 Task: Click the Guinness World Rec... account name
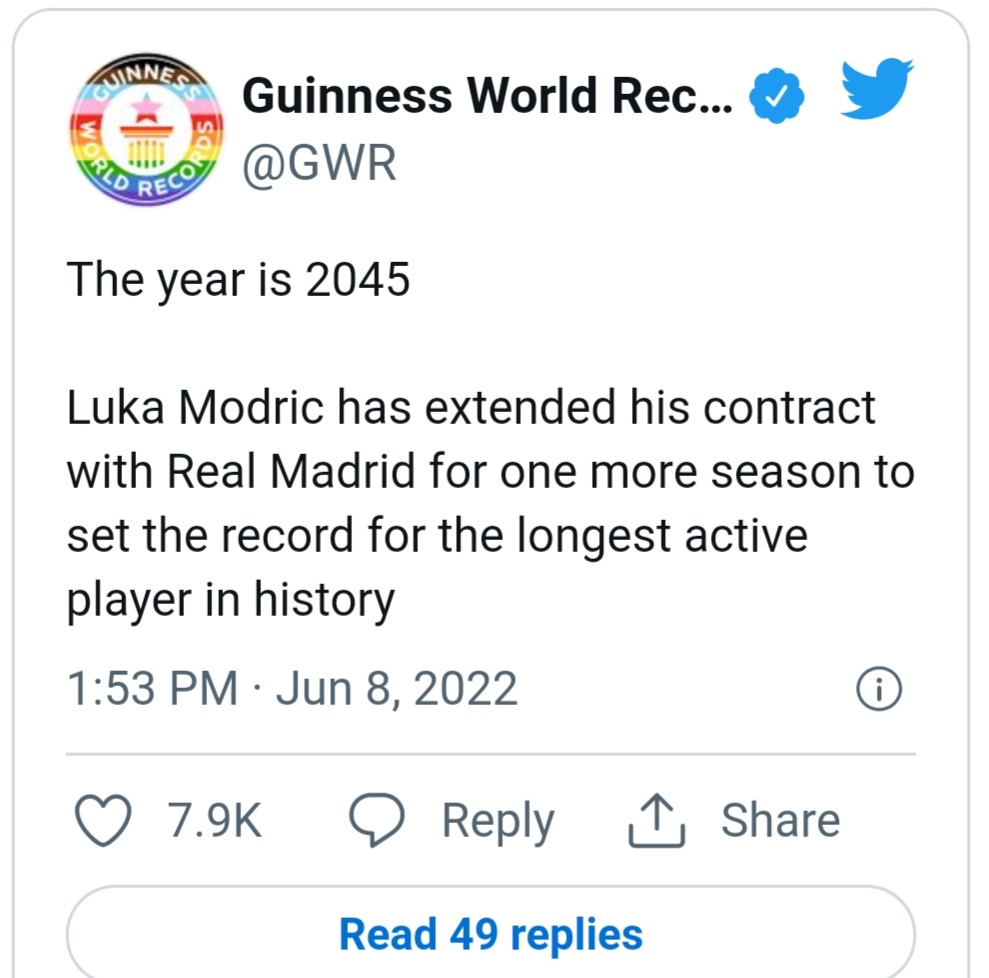point(488,96)
